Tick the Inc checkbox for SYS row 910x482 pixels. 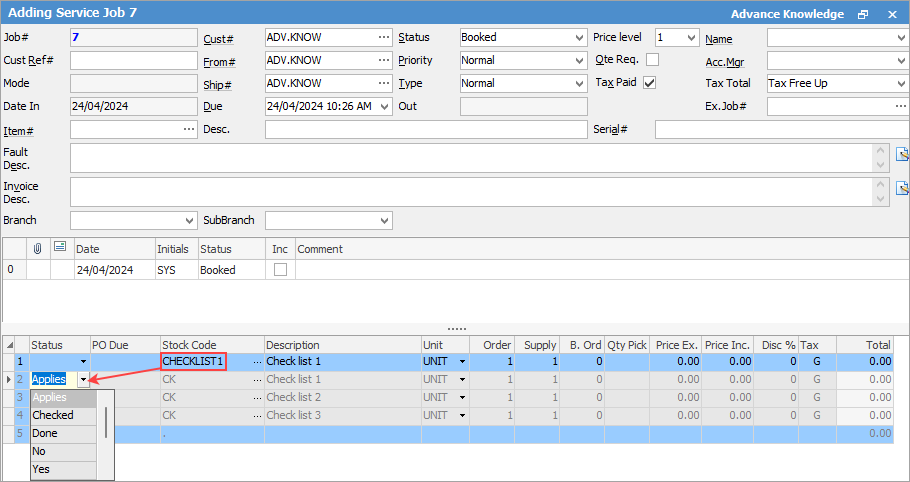[281, 270]
